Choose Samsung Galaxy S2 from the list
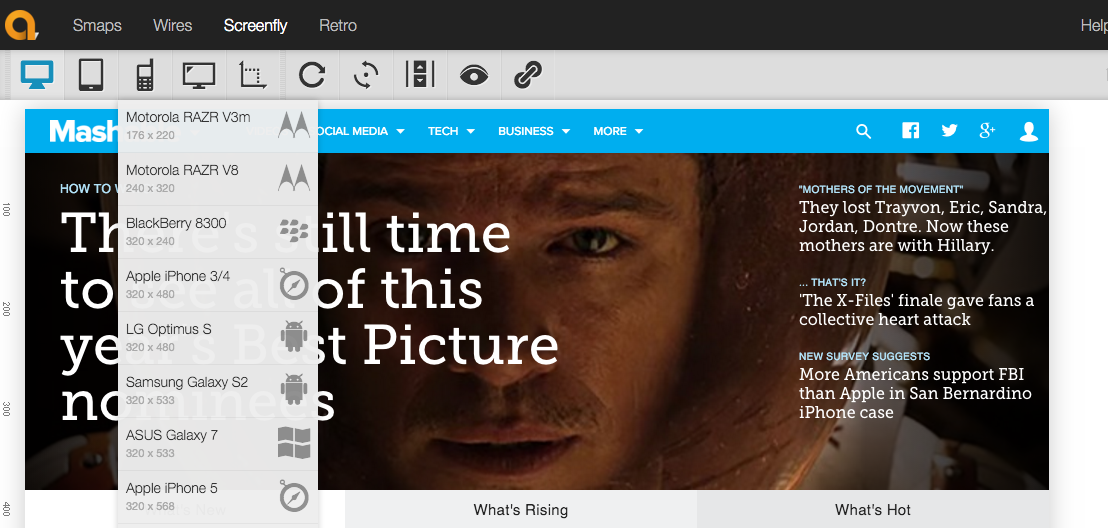 coord(218,391)
